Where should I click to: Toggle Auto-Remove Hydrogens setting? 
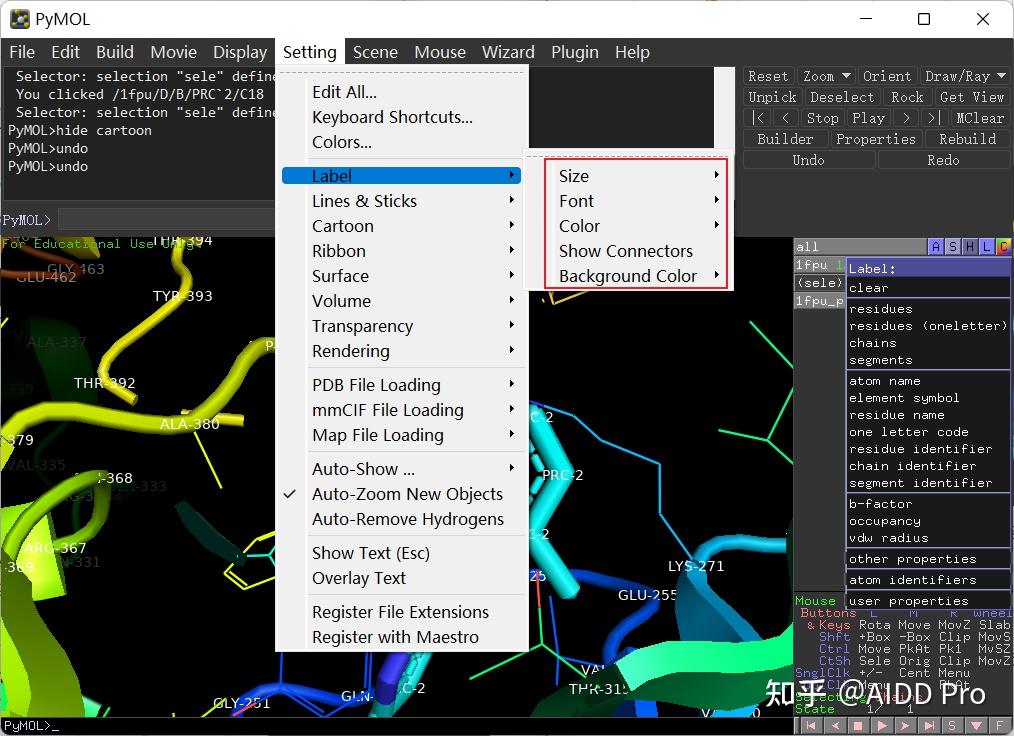click(x=407, y=519)
